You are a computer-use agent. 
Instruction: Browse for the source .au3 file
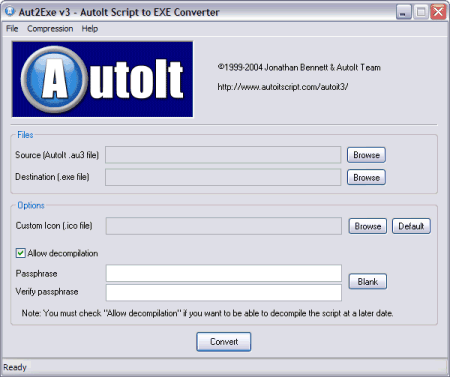coord(366,155)
